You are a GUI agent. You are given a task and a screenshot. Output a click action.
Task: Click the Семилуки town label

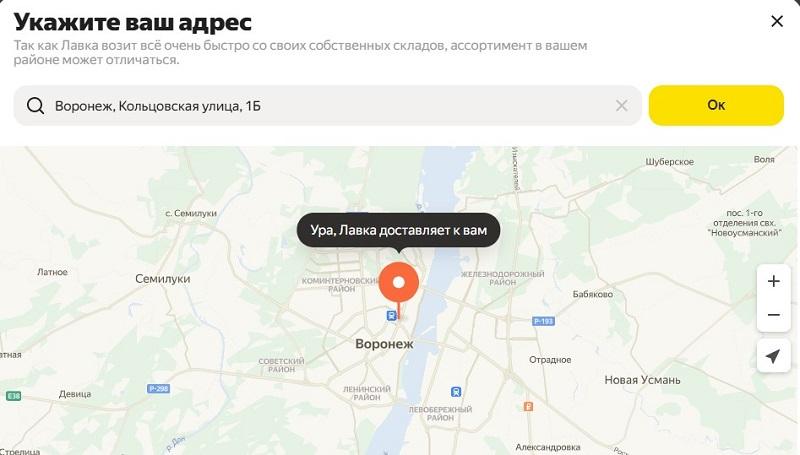[162, 279]
